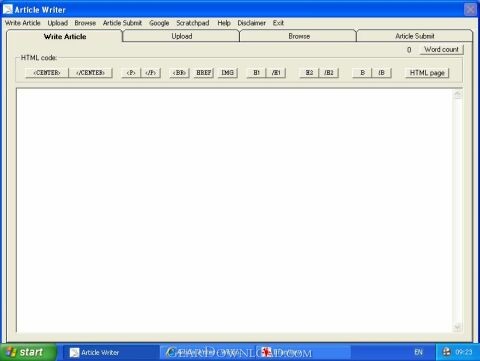The width and height of the screenshot is (480, 361).
Task: Insert the opening B bold tag
Action: coord(362,73)
